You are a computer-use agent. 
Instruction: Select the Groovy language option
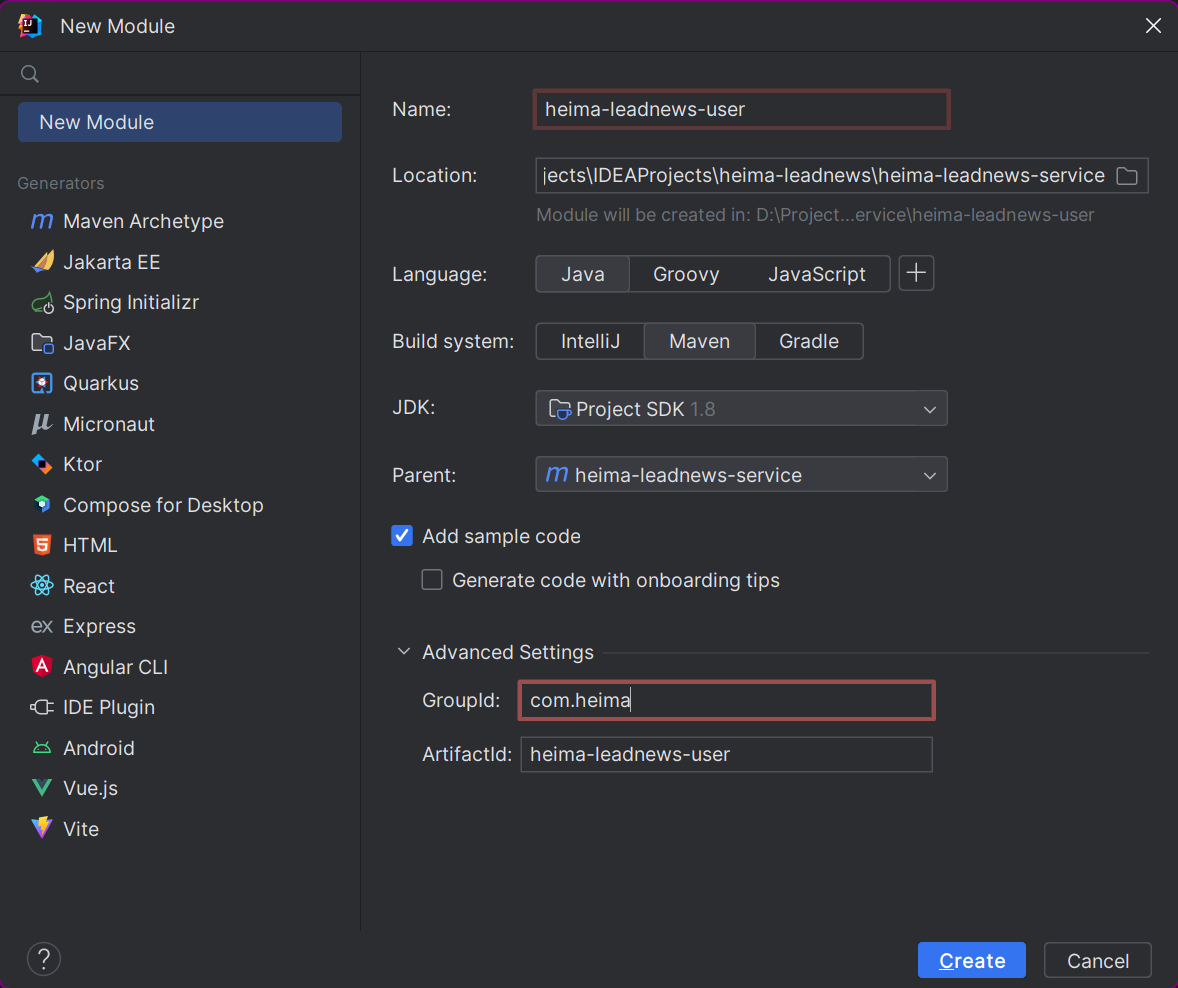click(686, 274)
